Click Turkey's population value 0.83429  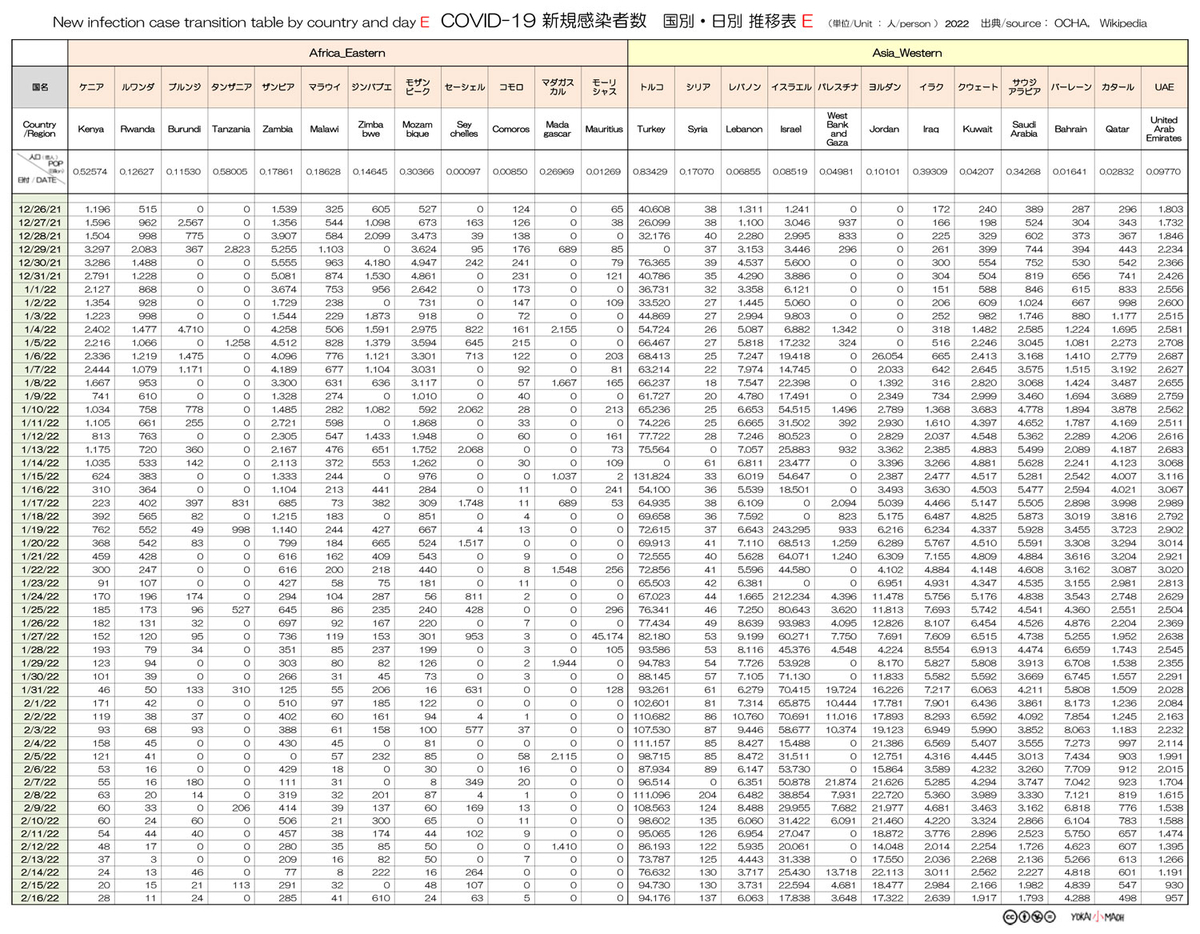651,173
